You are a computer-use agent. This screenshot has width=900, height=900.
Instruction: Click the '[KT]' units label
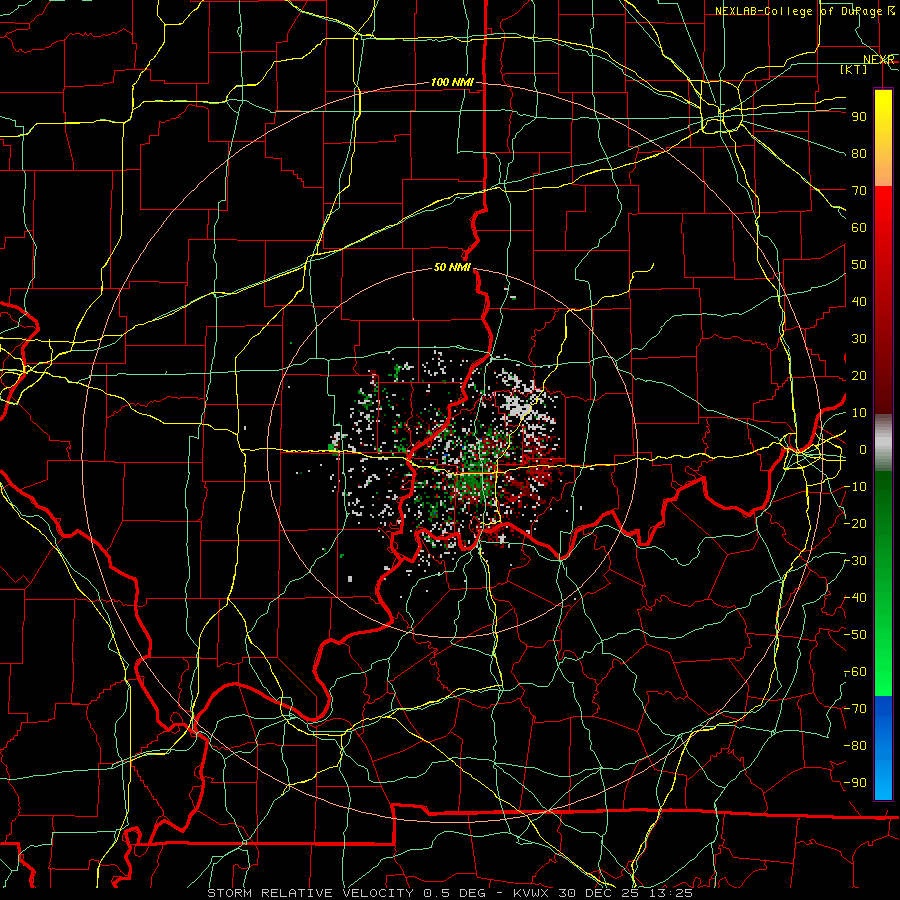pos(854,69)
